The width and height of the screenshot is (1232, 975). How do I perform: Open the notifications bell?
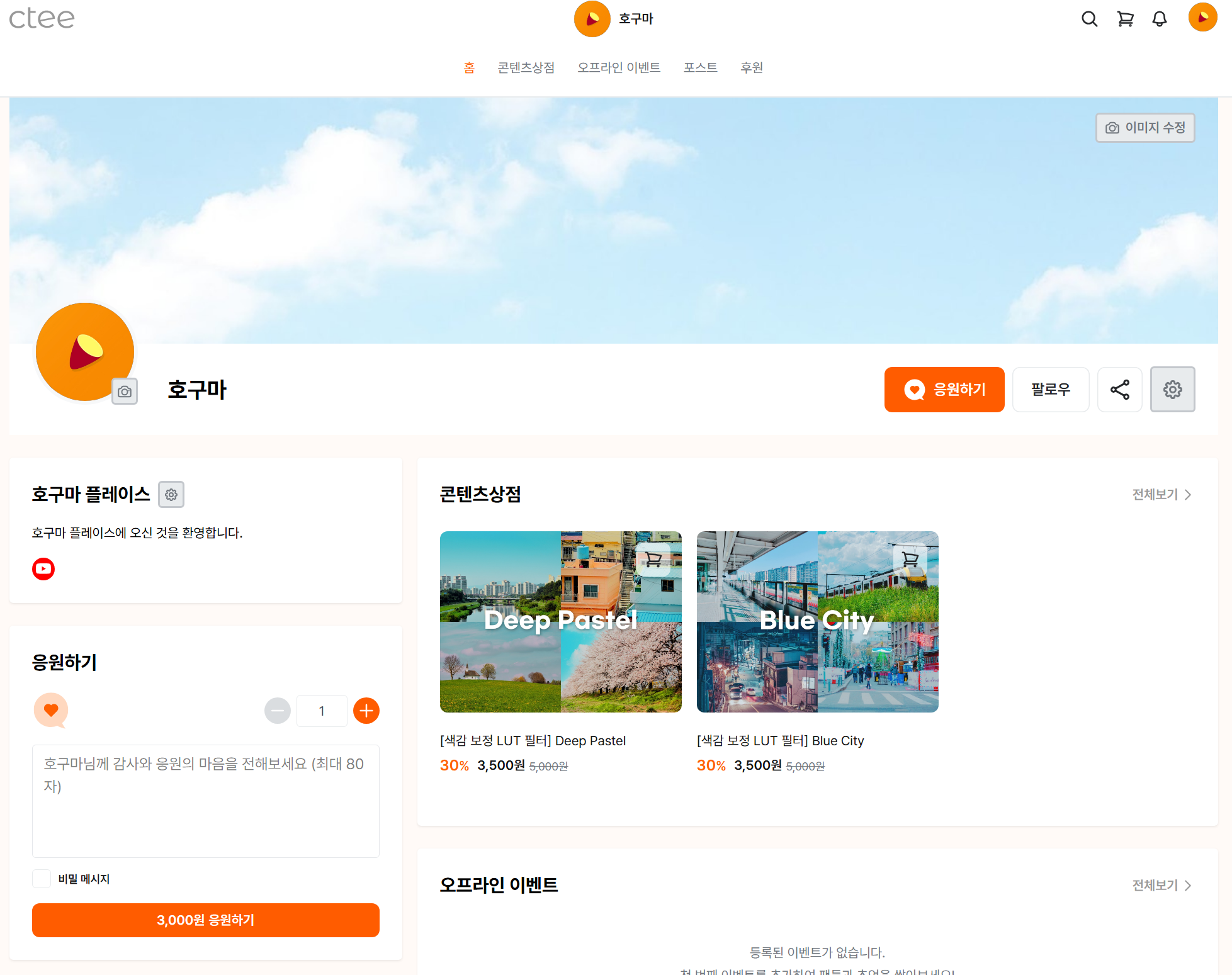[x=1160, y=19]
